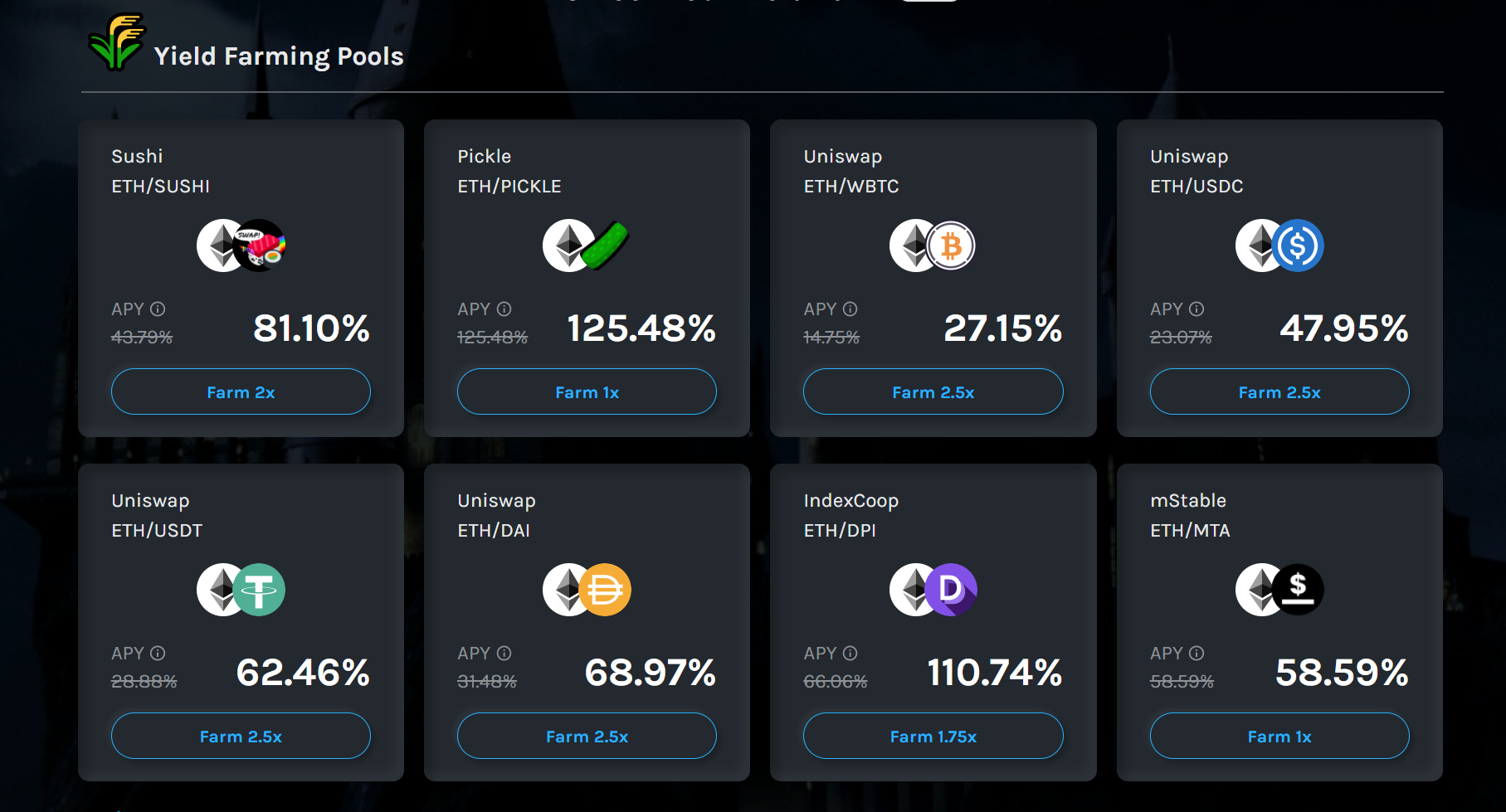This screenshot has height=812, width=1506.
Task: Click the Sushi token icon
Action: point(260,246)
